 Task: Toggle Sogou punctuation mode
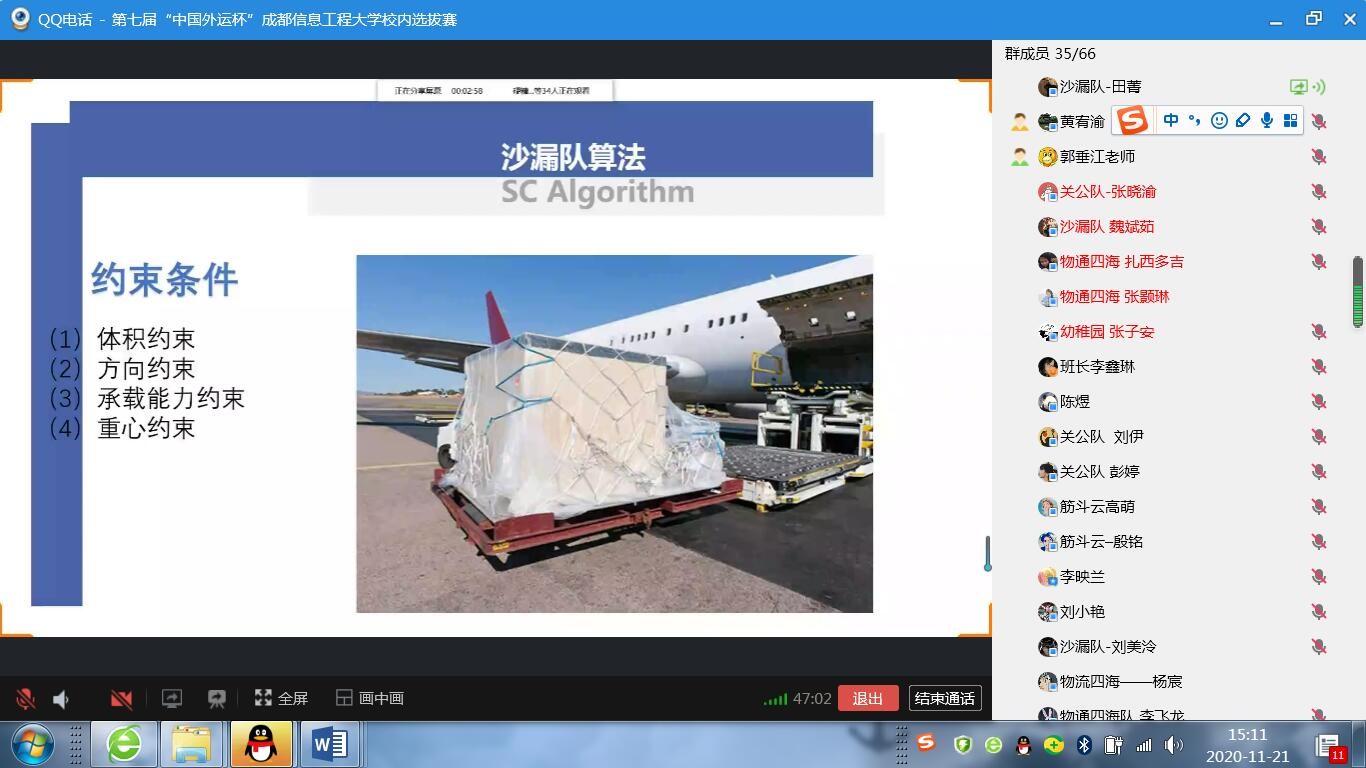pyautogui.click(x=1195, y=121)
